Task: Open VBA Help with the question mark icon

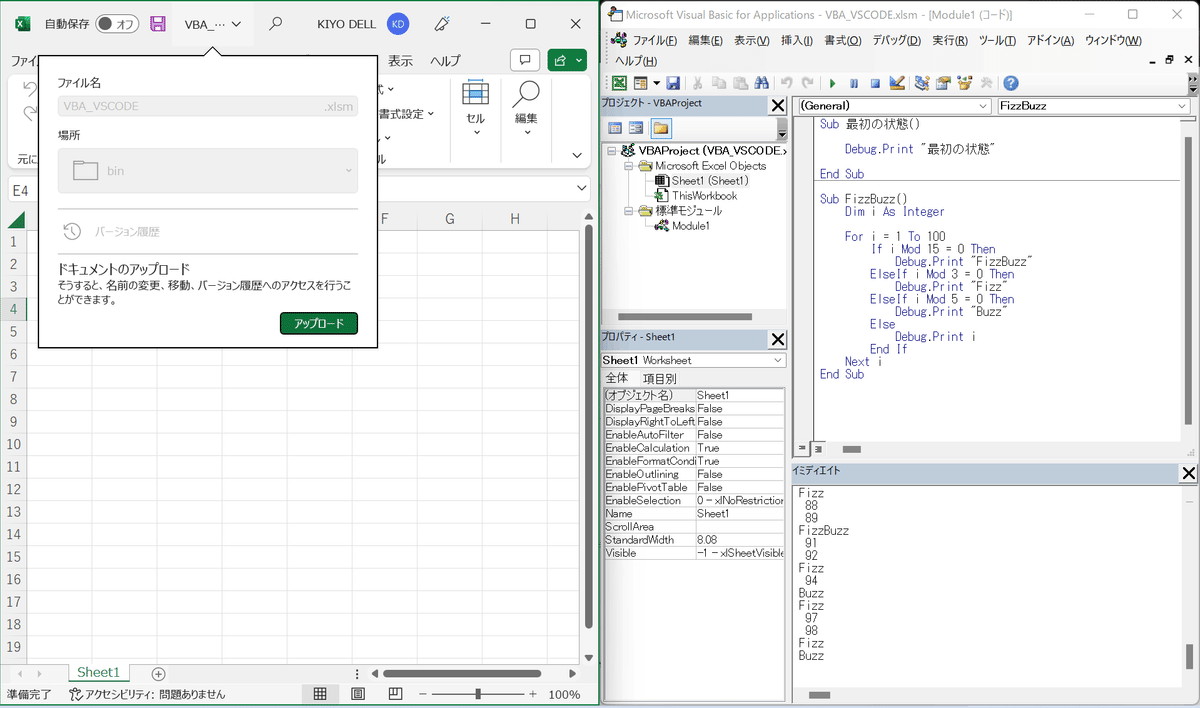Action: [1011, 82]
